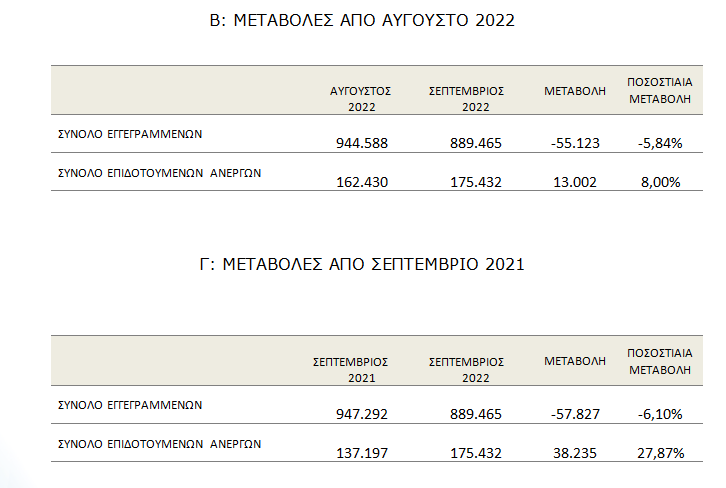Click the percentage -6,10%
The image size is (726, 488).
[660, 414]
